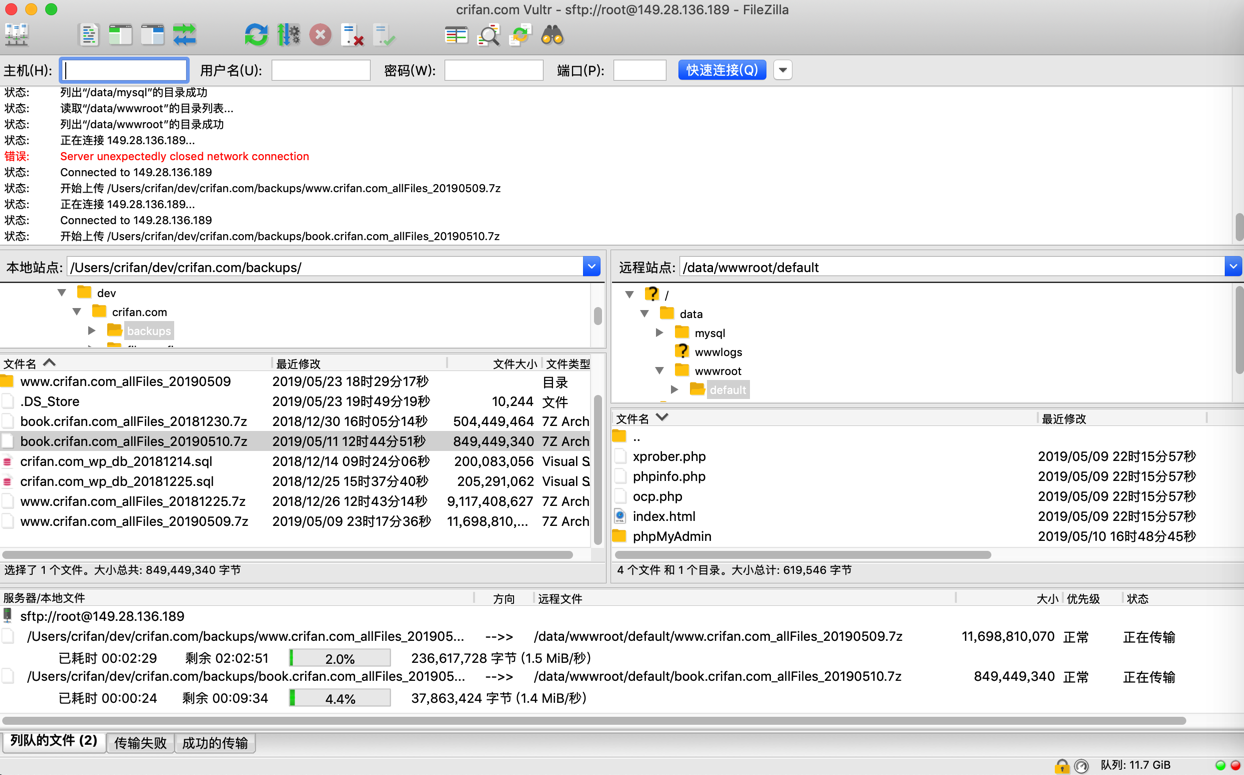Click the 快速连接(Q) button
Image resolution: width=1244 pixels, height=775 pixels.
point(722,70)
